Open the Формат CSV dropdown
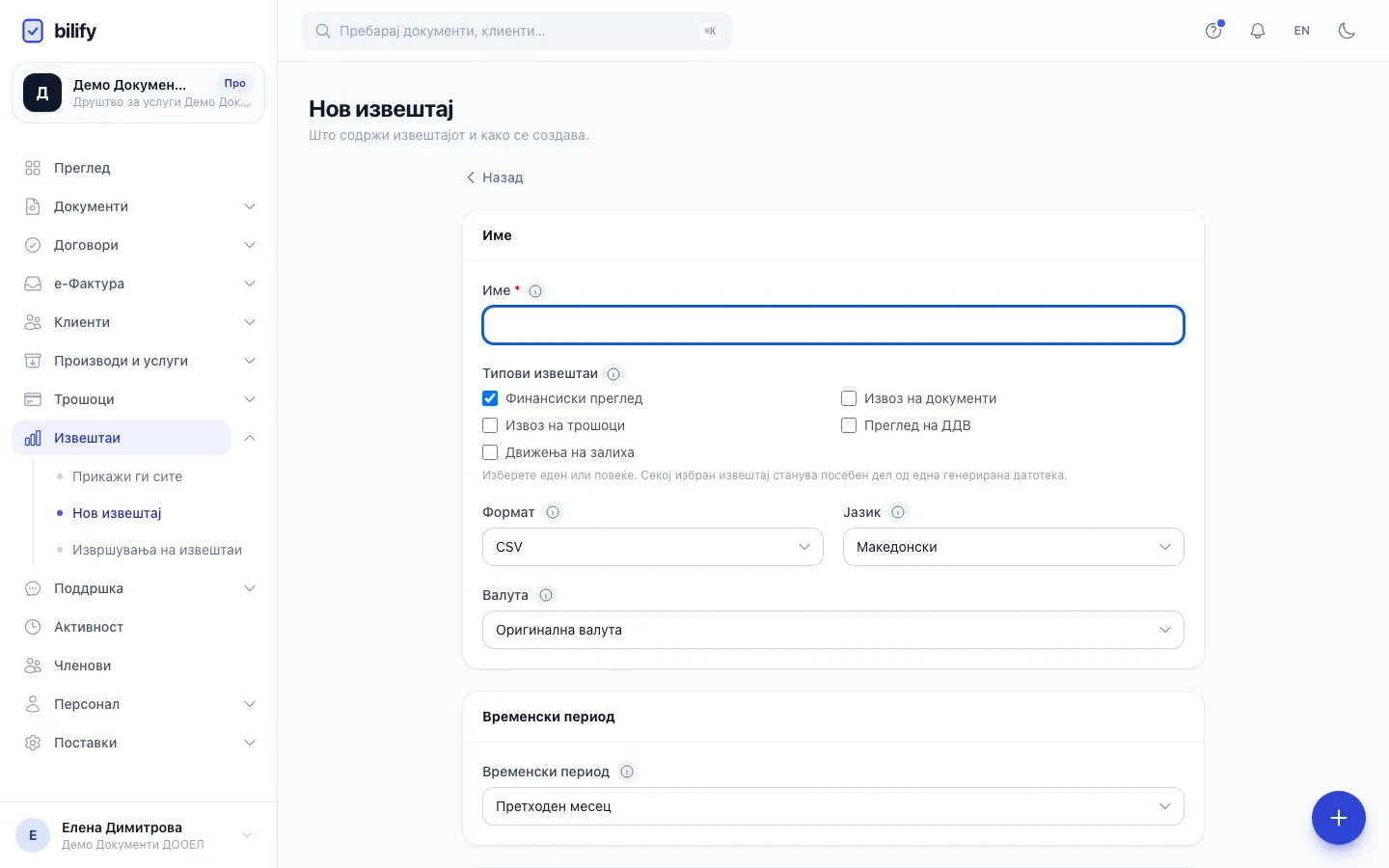Screen dimensions: 1389x868 point(653,547)
